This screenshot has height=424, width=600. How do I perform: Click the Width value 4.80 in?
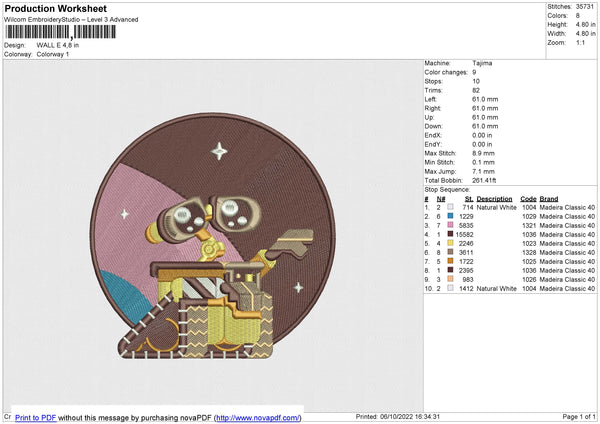[x=585, y=34]
